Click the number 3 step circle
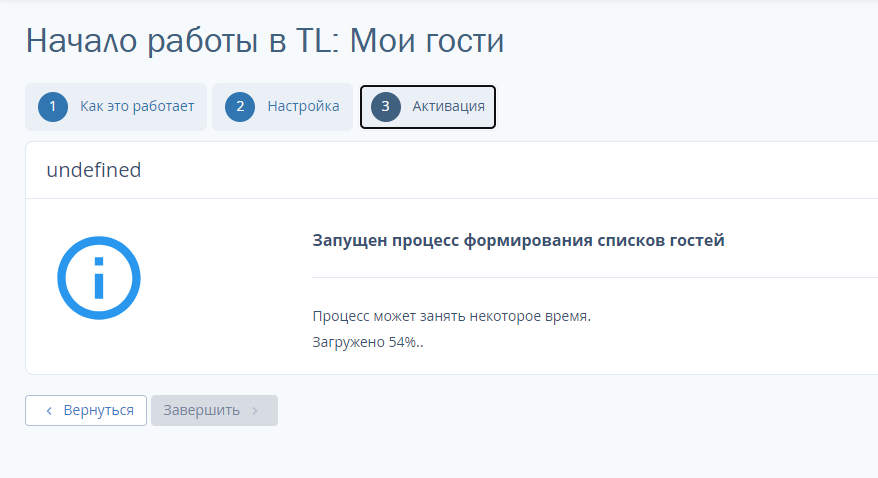 click(385, 107)
